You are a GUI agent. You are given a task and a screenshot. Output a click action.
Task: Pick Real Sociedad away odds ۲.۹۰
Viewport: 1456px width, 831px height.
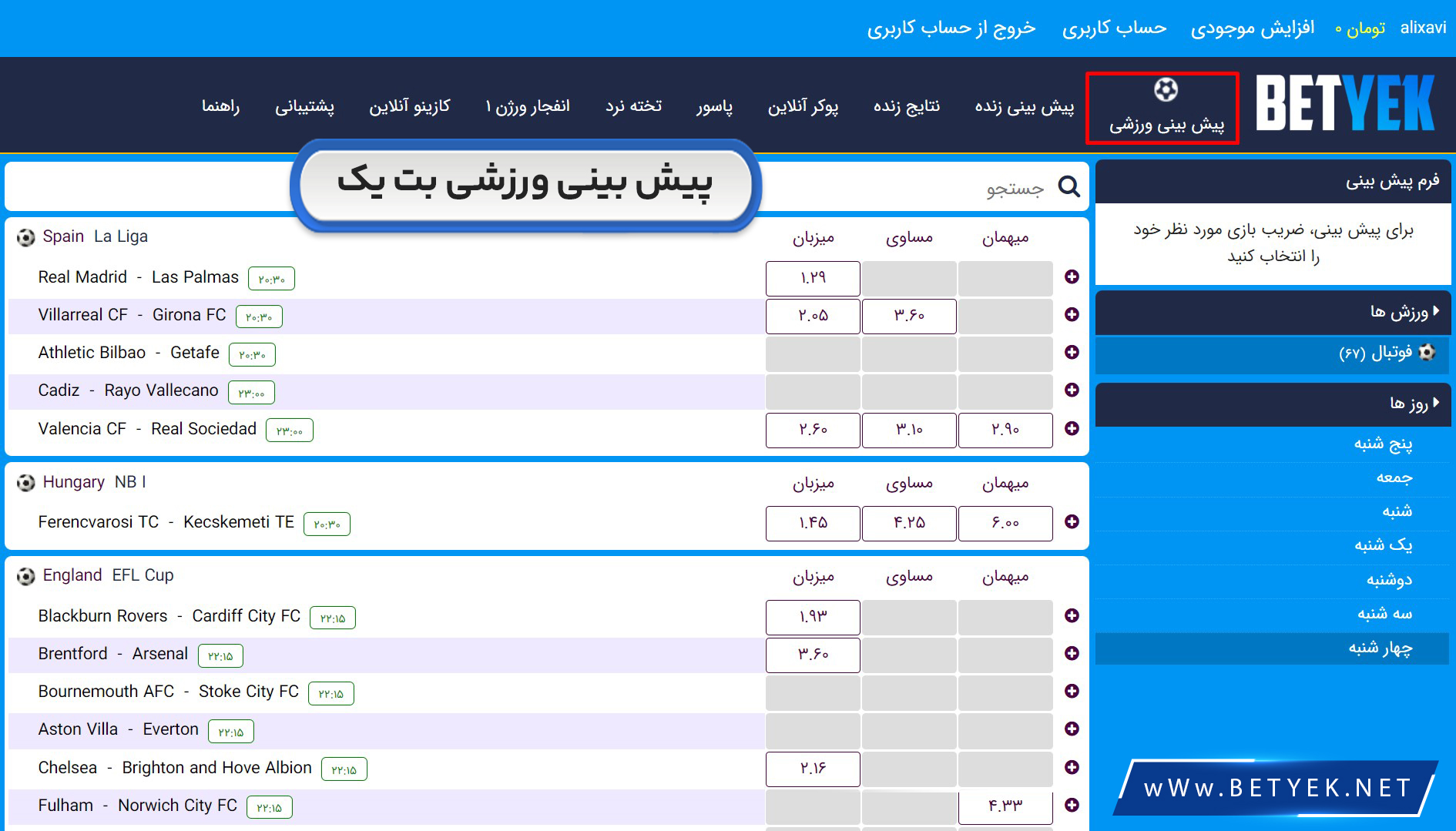point(1005,430)
